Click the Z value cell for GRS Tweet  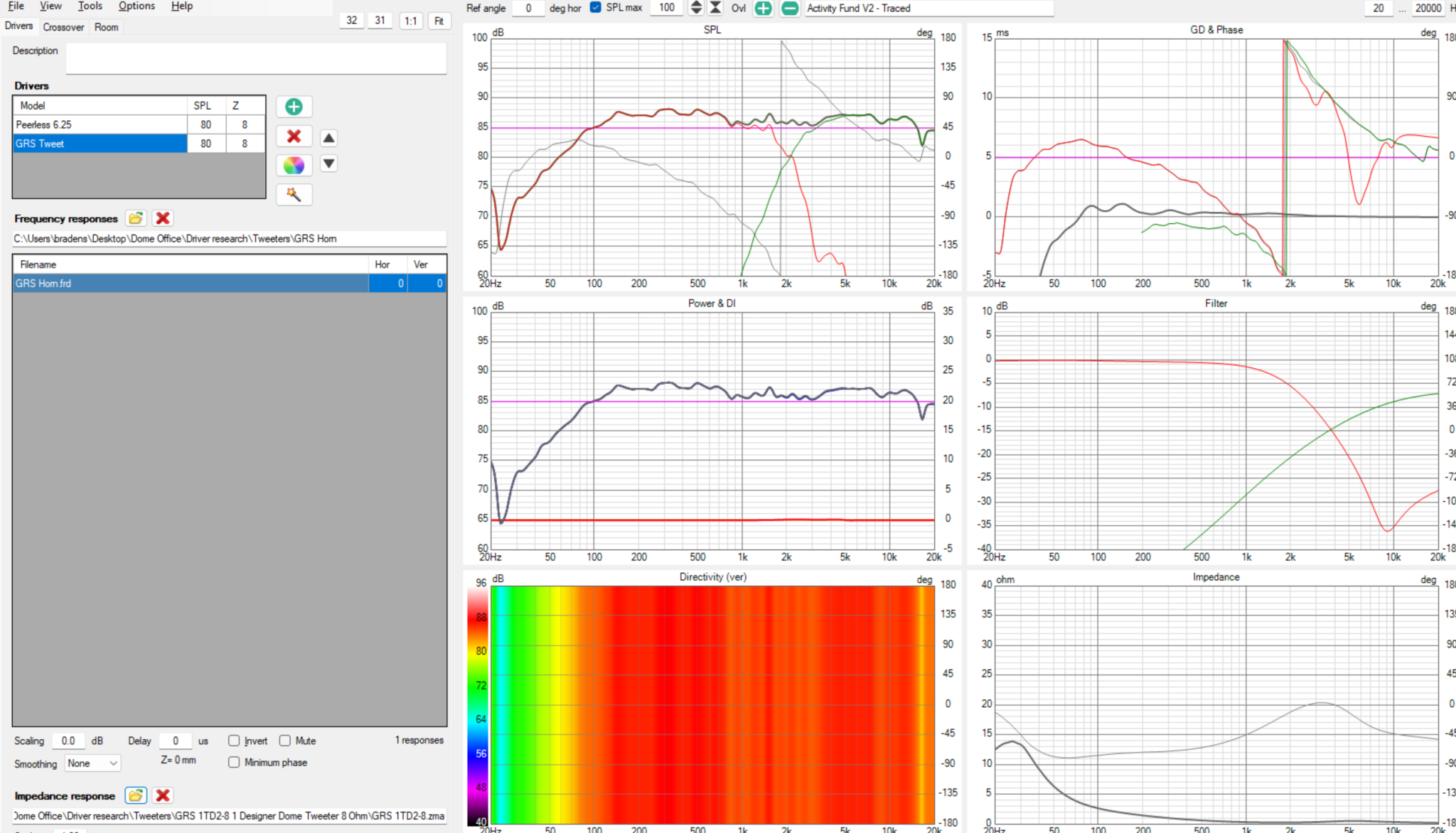[245, 144]
